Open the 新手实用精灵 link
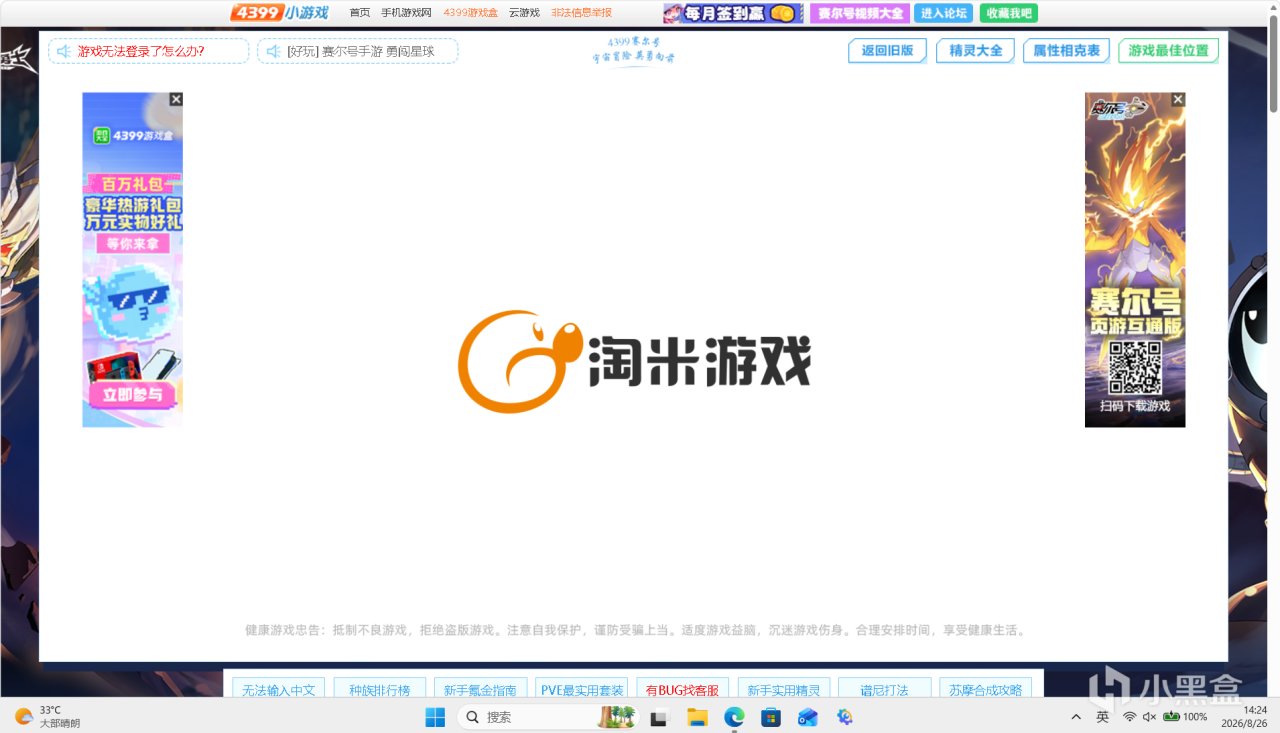Viewport: 1280px width, 733px height. point(784,690)
